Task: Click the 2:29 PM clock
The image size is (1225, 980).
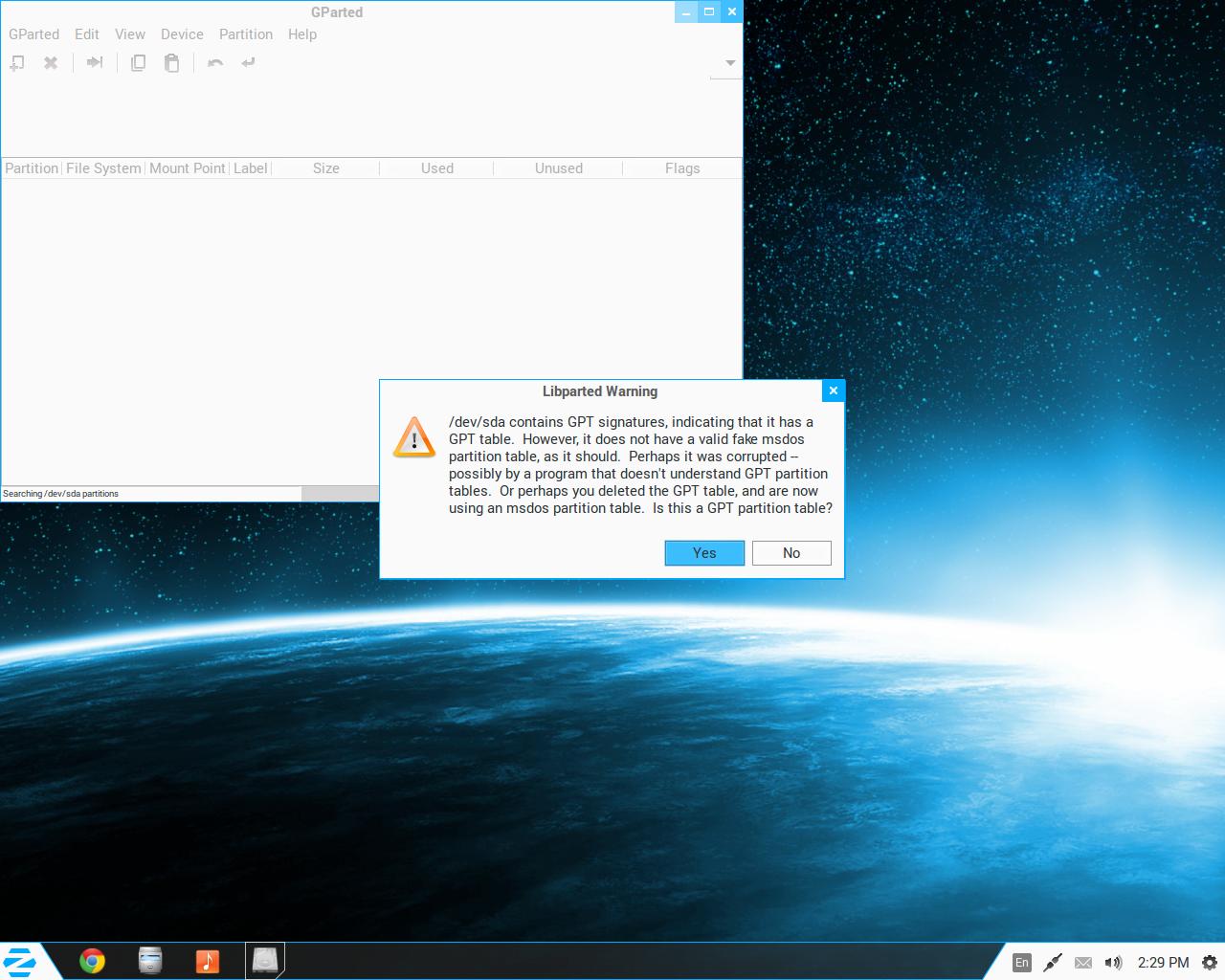Action: pos(1163,963)
